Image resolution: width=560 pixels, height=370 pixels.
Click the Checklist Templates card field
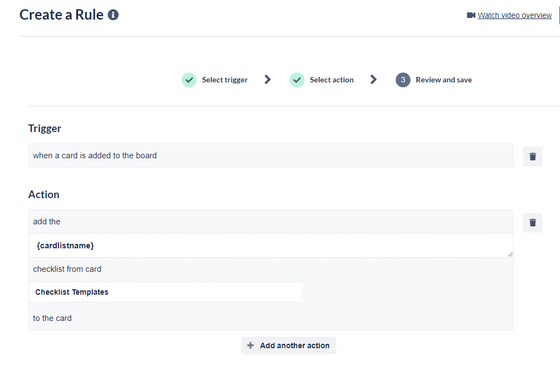(x=165, y=292)
